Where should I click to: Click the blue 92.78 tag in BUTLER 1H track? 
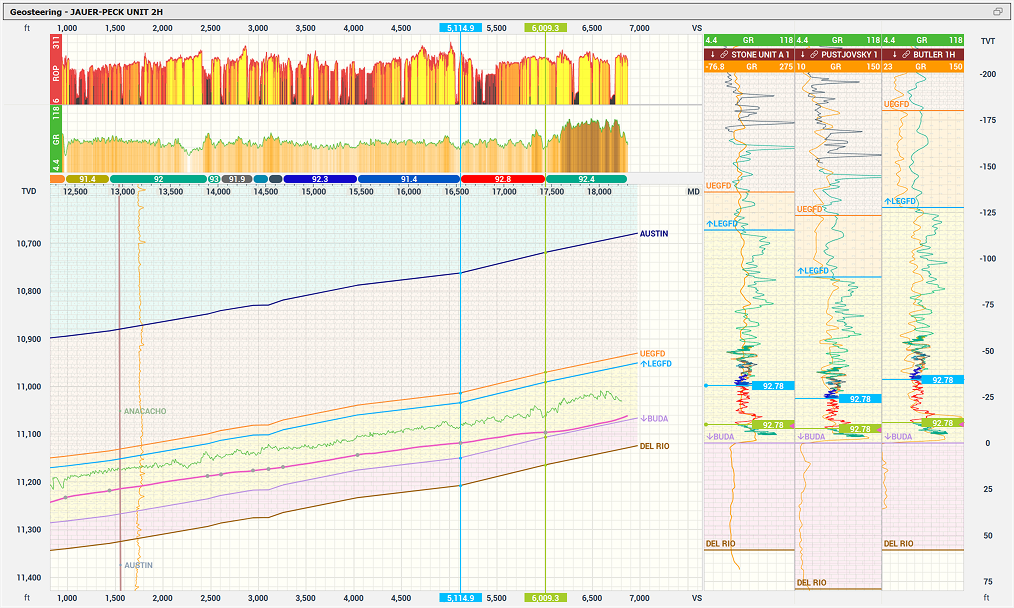942,380
